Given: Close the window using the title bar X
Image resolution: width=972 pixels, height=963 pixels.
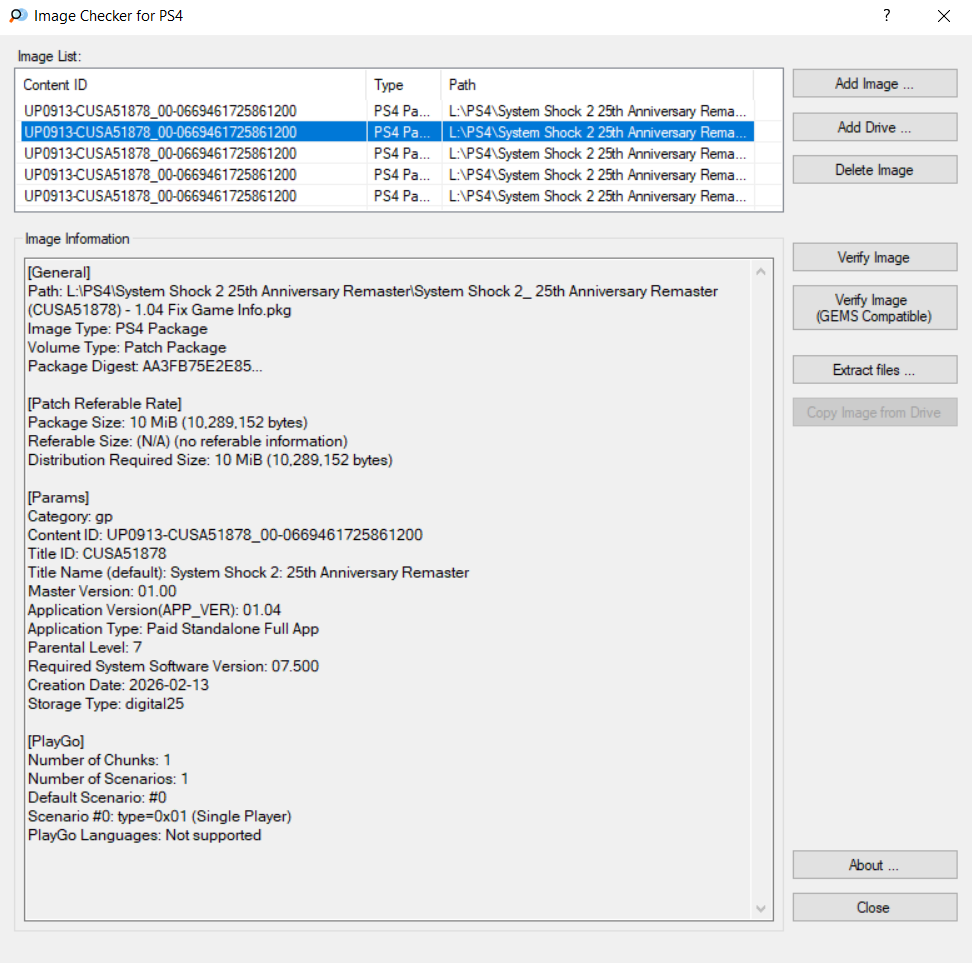Looking at the screenshot, I should pos(943,16).
